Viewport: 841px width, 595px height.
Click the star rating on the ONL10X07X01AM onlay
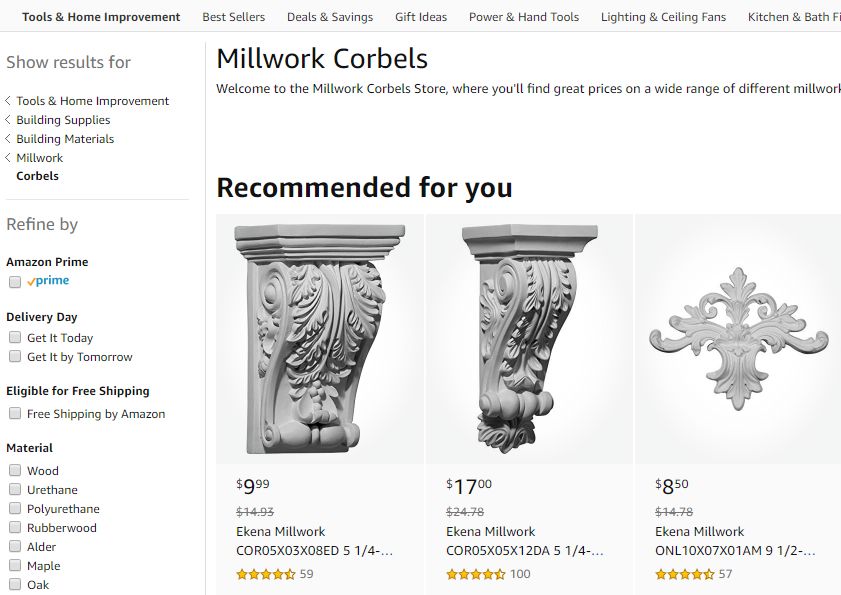click(684, 575)
